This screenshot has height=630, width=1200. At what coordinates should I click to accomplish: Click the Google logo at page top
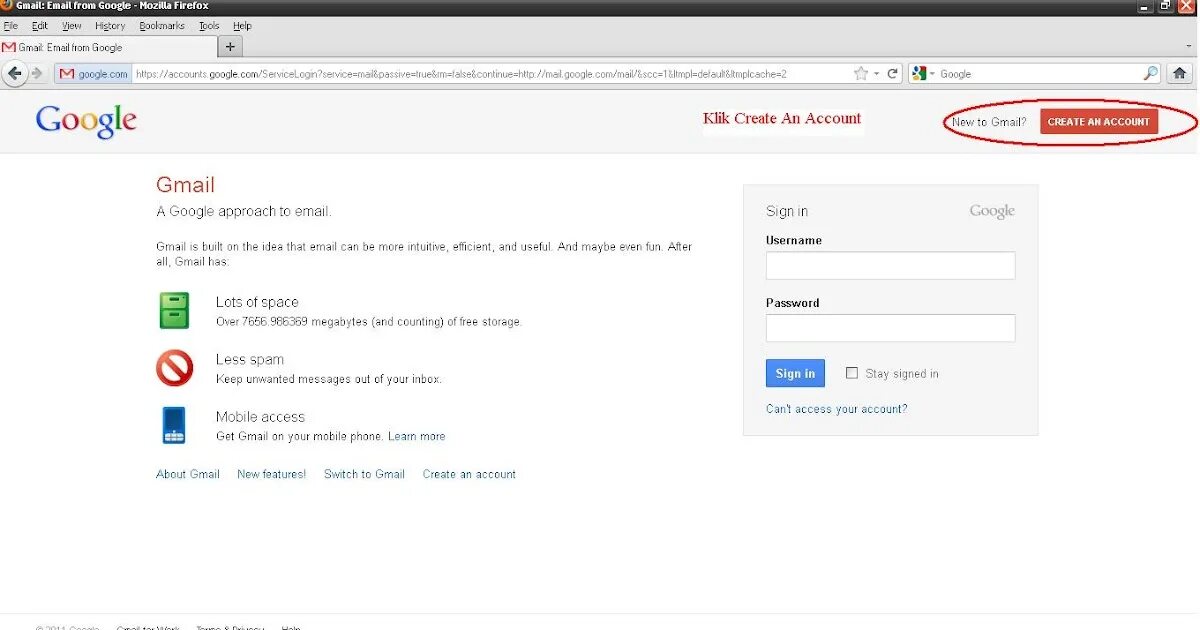click(86, 121)
